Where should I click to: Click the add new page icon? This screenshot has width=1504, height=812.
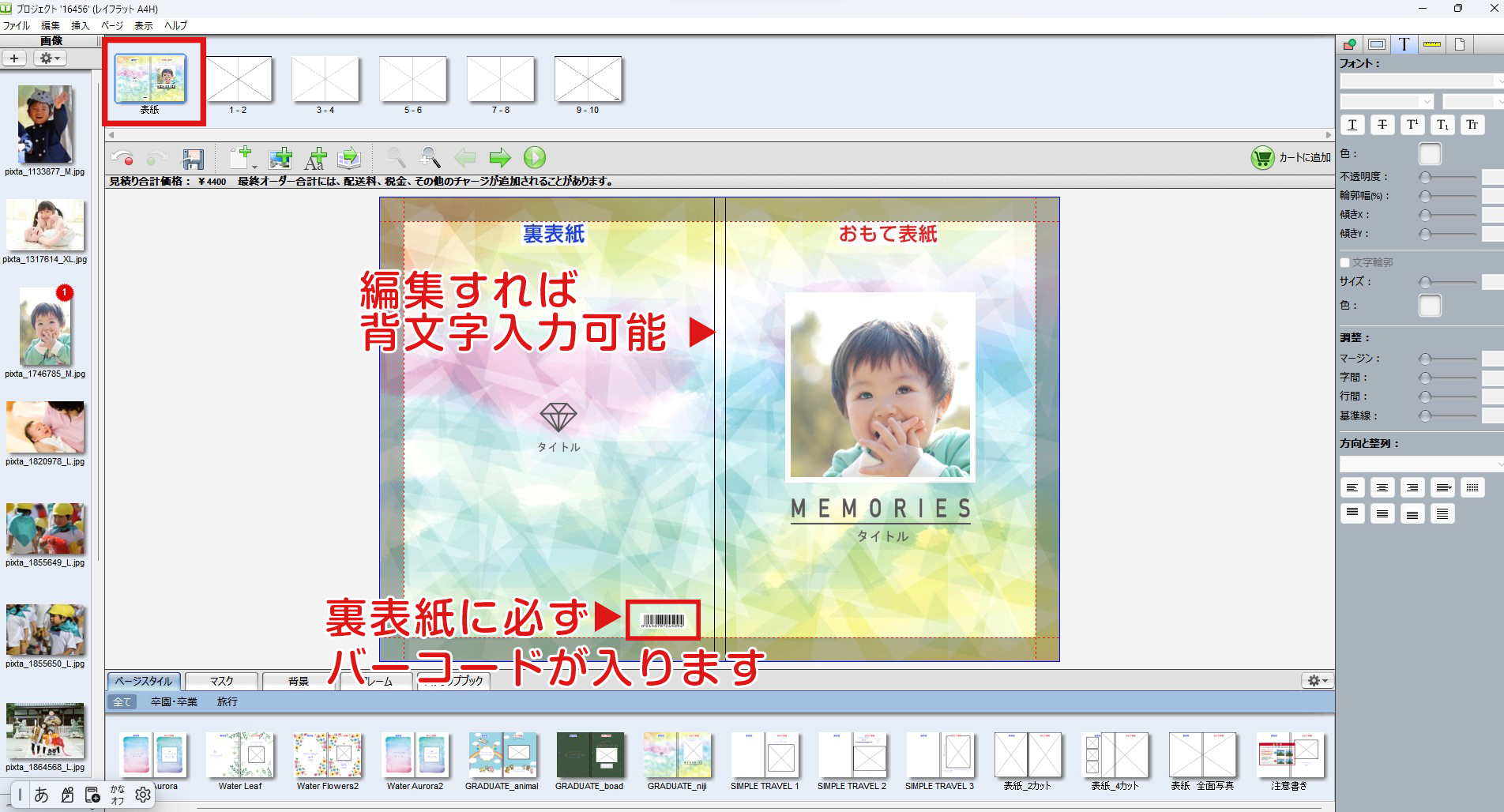point(242,157)
